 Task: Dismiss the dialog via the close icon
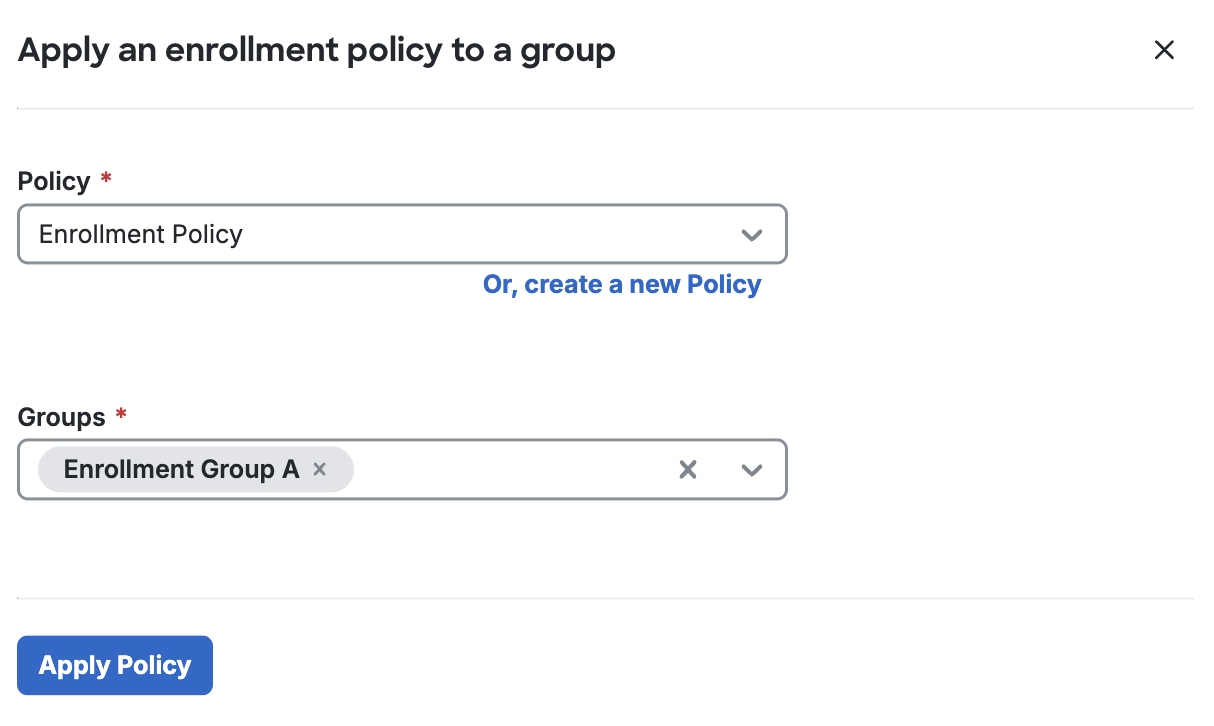1164,49
